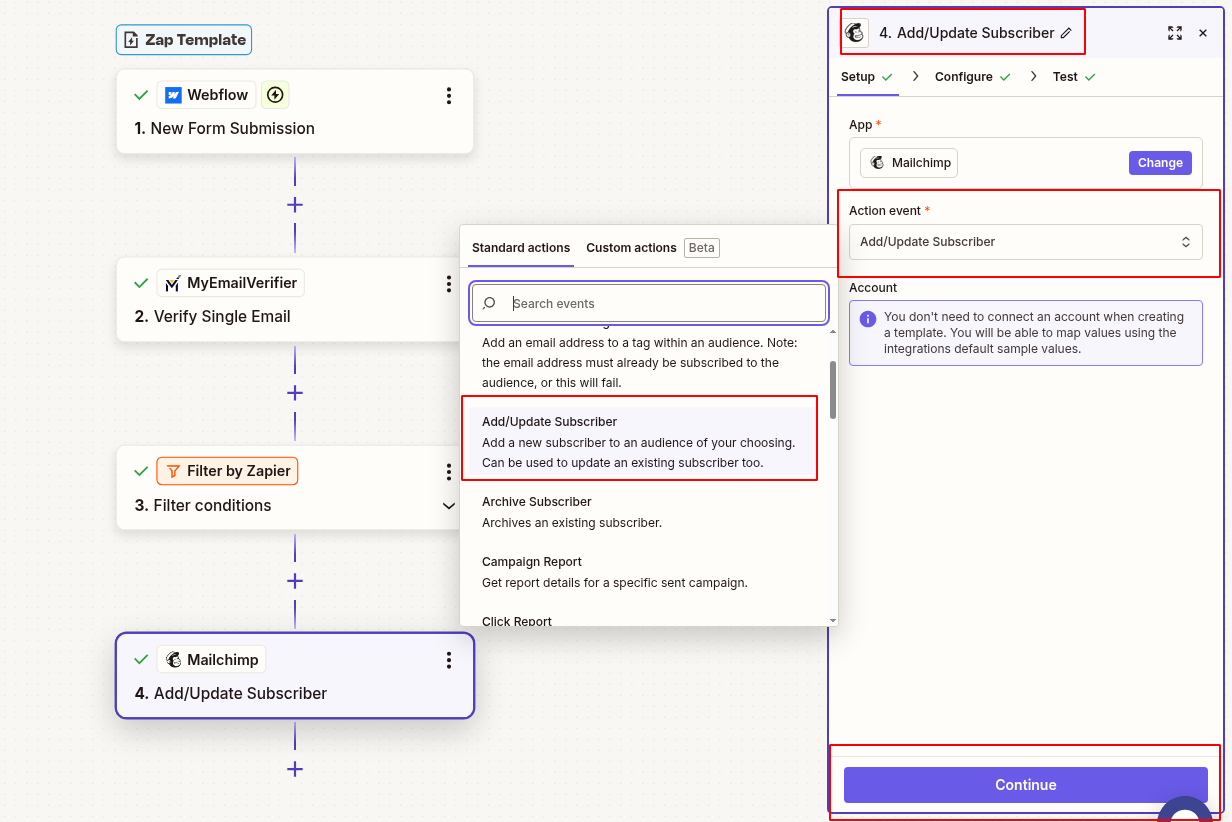This screenshot has width=1232, height=822.
Task: Switch to the Custom actions tab
Action: point(631,247)
